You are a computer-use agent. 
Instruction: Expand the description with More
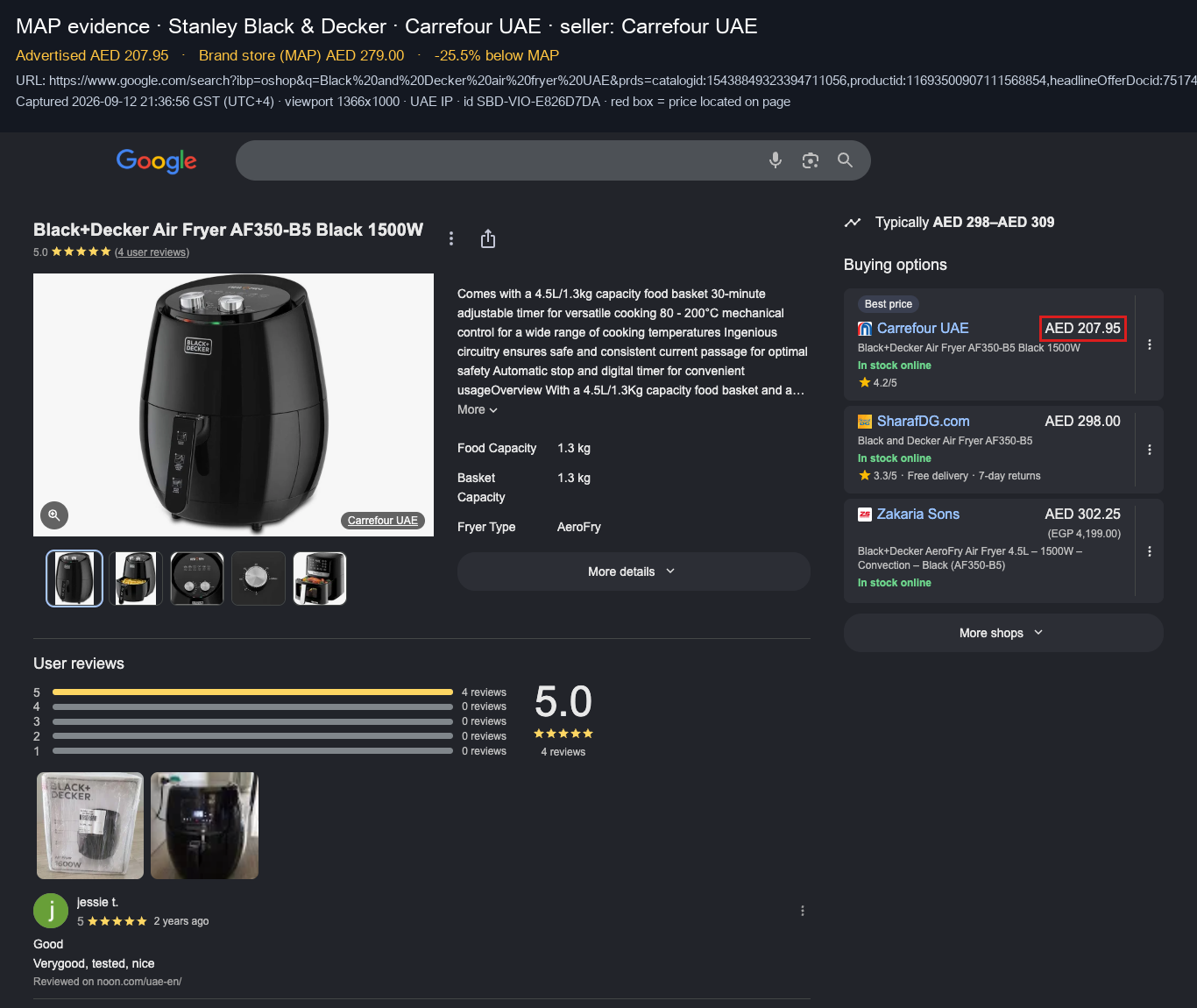click(478, 409)
